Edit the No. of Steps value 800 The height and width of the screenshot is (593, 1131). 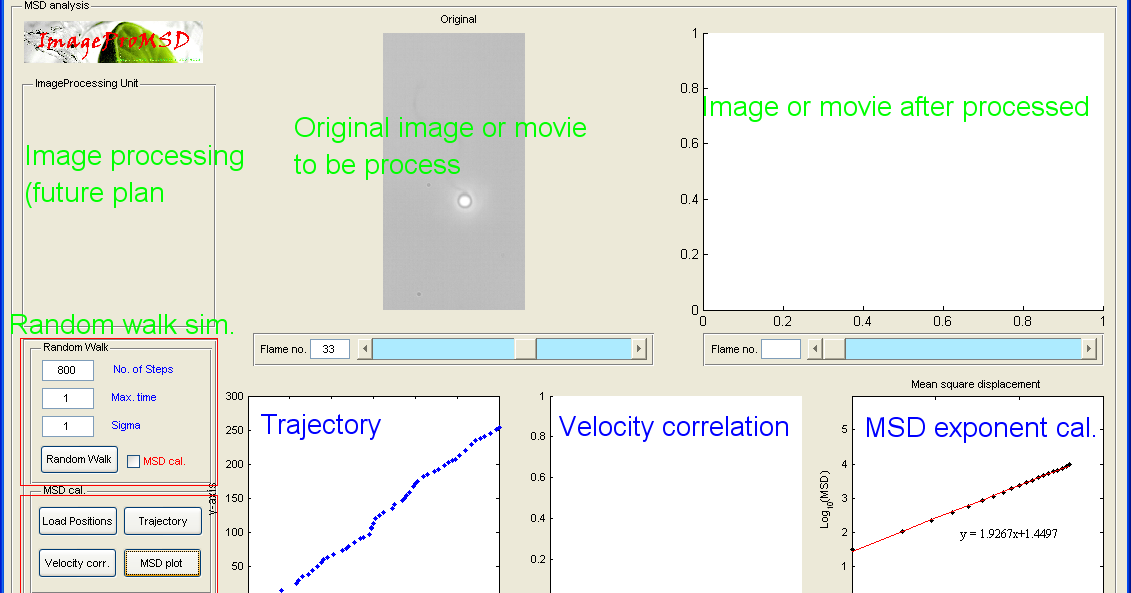(x=66, y=370)
